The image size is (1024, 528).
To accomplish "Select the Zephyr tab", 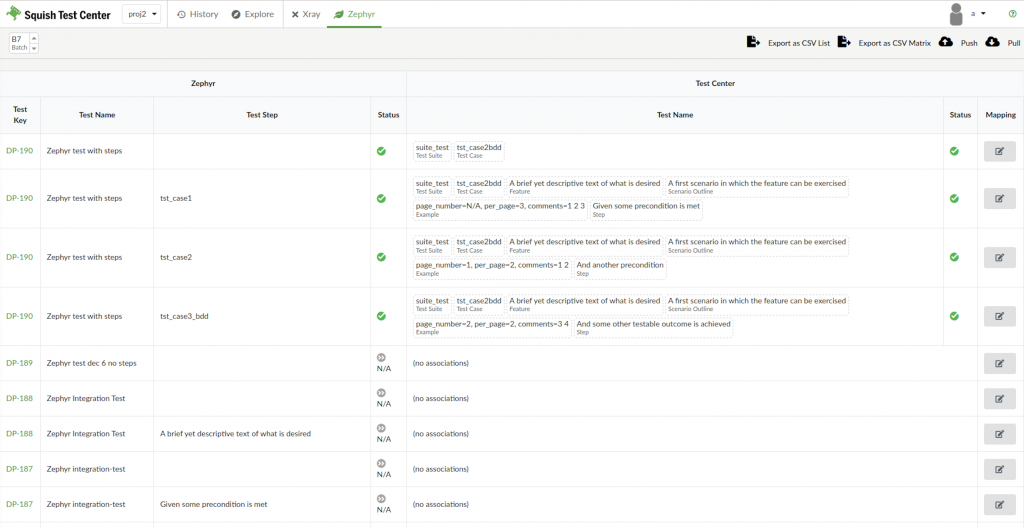I will coord(355,14).
